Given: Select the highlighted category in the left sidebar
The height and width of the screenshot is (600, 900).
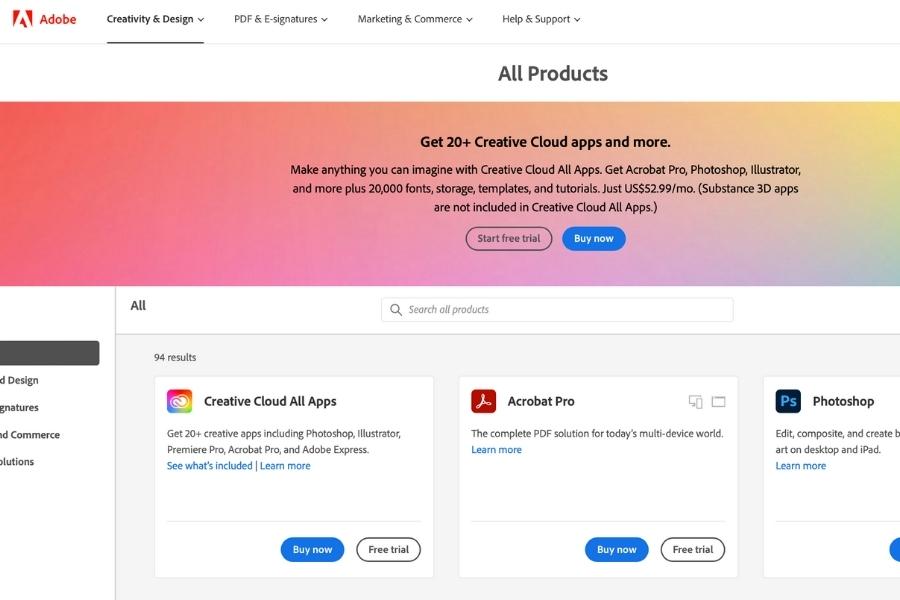Looking at the screenshot, I should 50,352.
